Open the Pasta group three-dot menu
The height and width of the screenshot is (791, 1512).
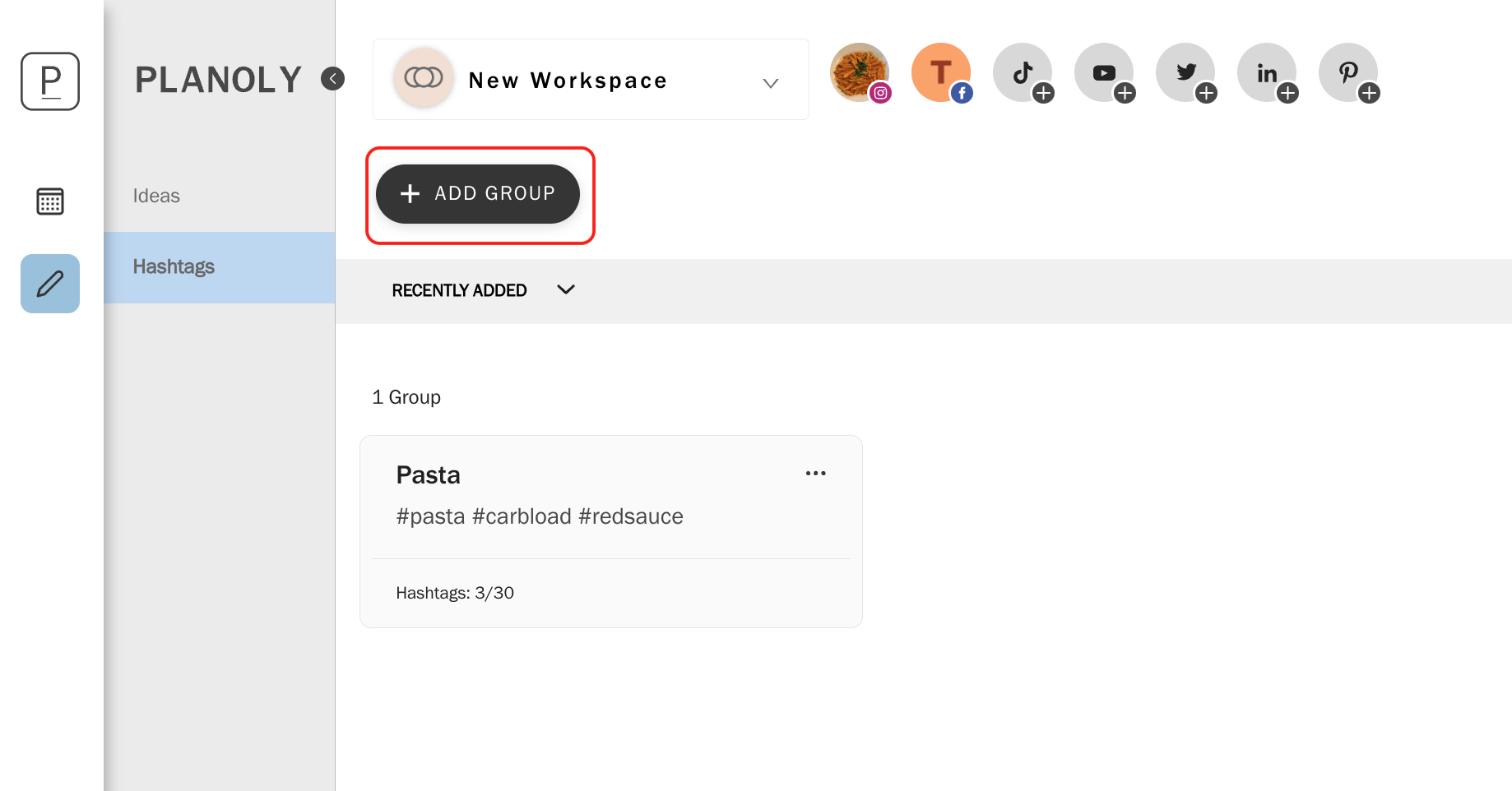(x=815, y=474)
